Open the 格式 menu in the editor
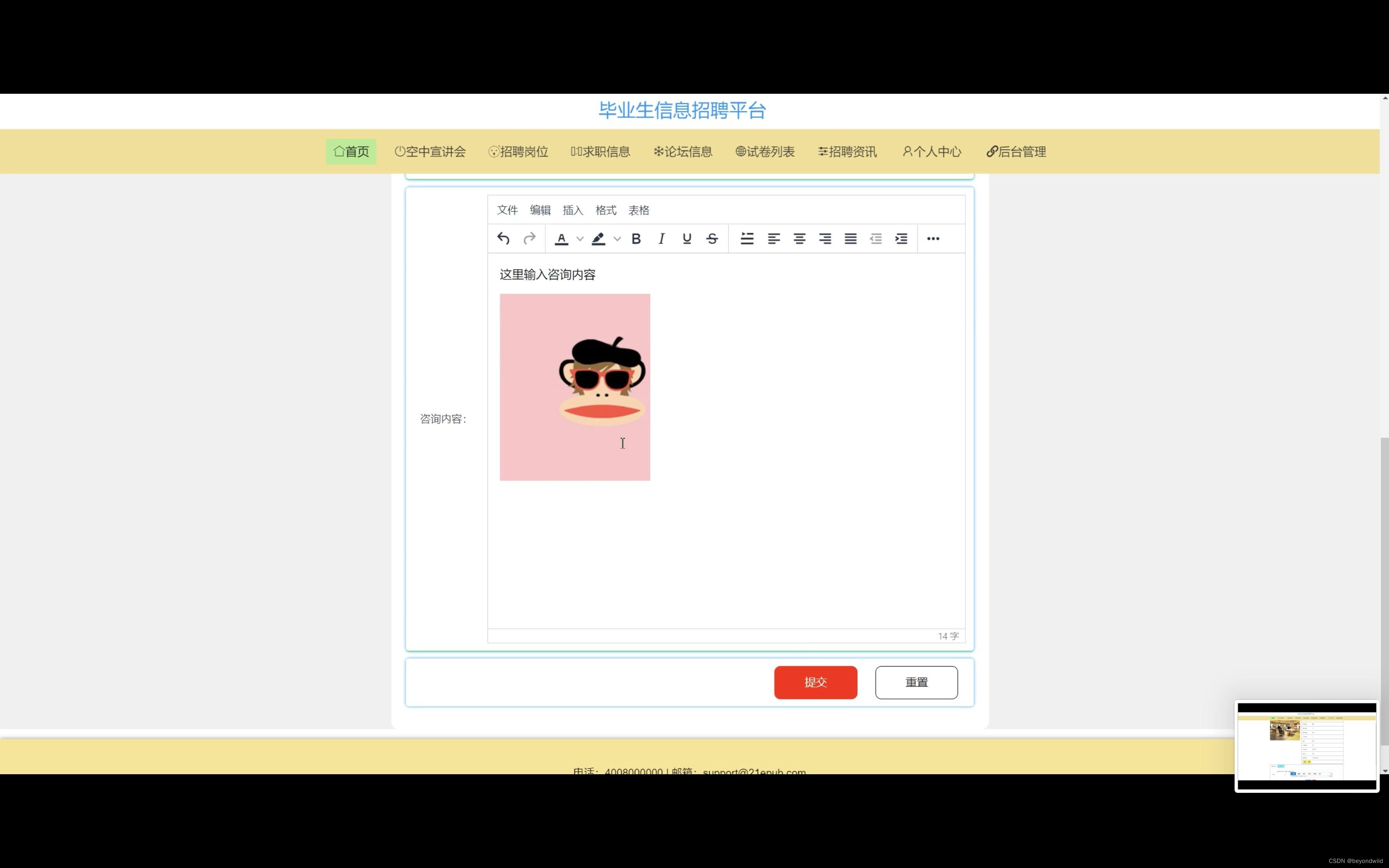The image size is (1389, 868). [605, 210]
